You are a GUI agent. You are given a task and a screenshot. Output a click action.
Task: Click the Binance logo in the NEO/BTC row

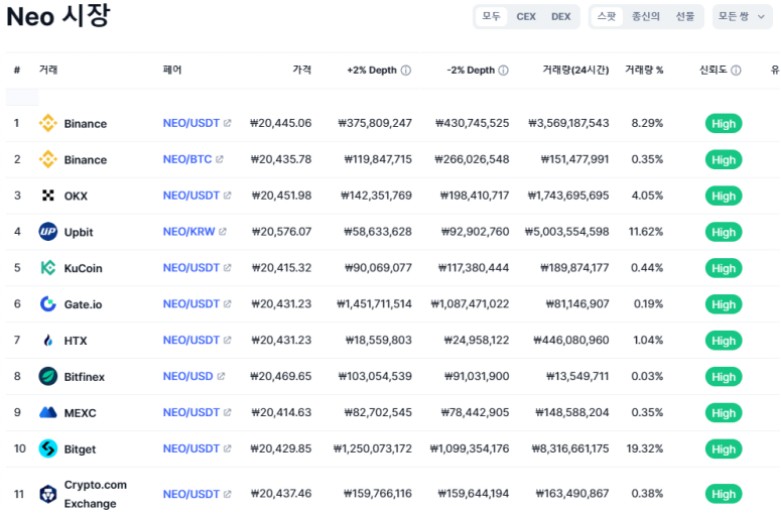48,159
